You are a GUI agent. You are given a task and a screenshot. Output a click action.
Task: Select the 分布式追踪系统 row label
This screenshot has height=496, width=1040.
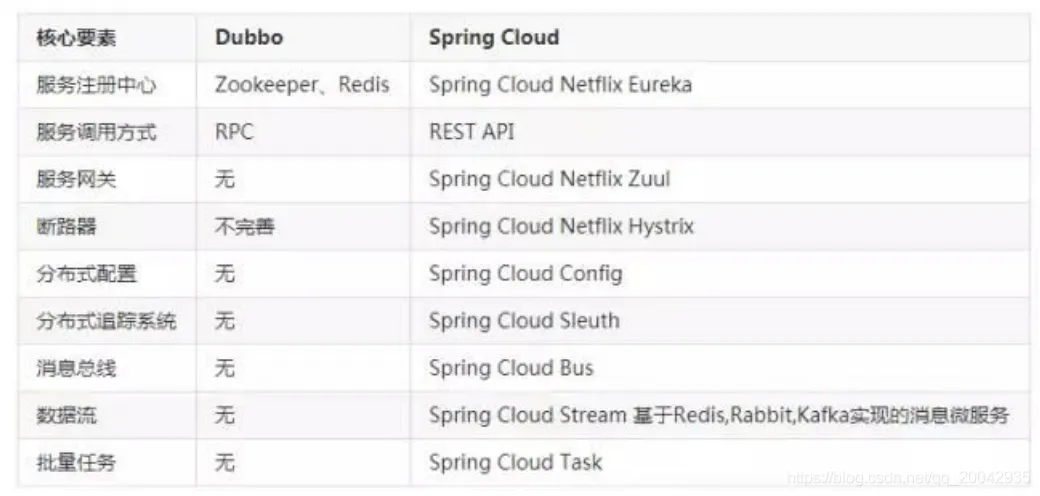[106, 321]
